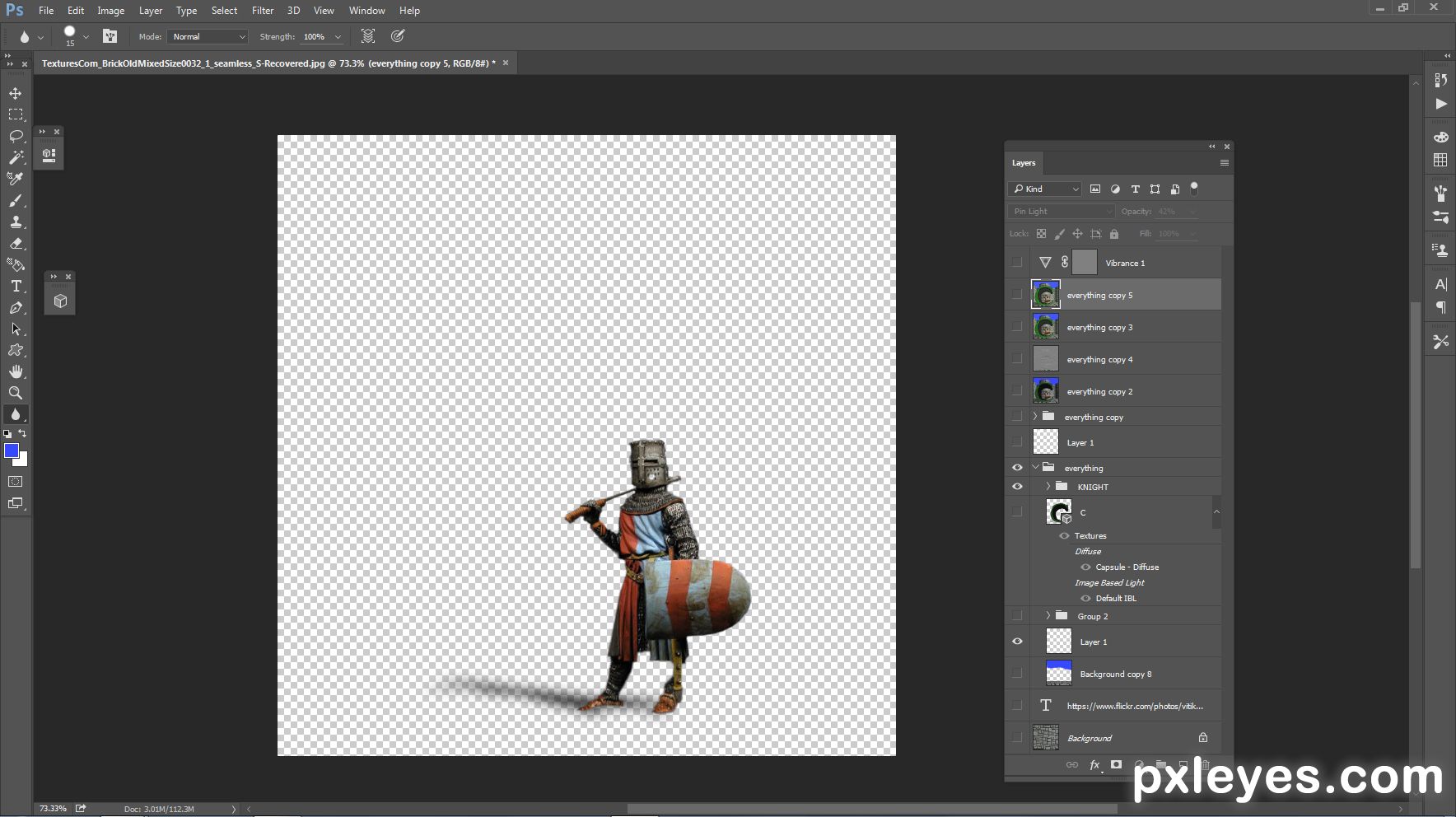This screenshot has width=1456, height=817.
Task: Select the Blur tool in toolbar
Action: point(16,414)
